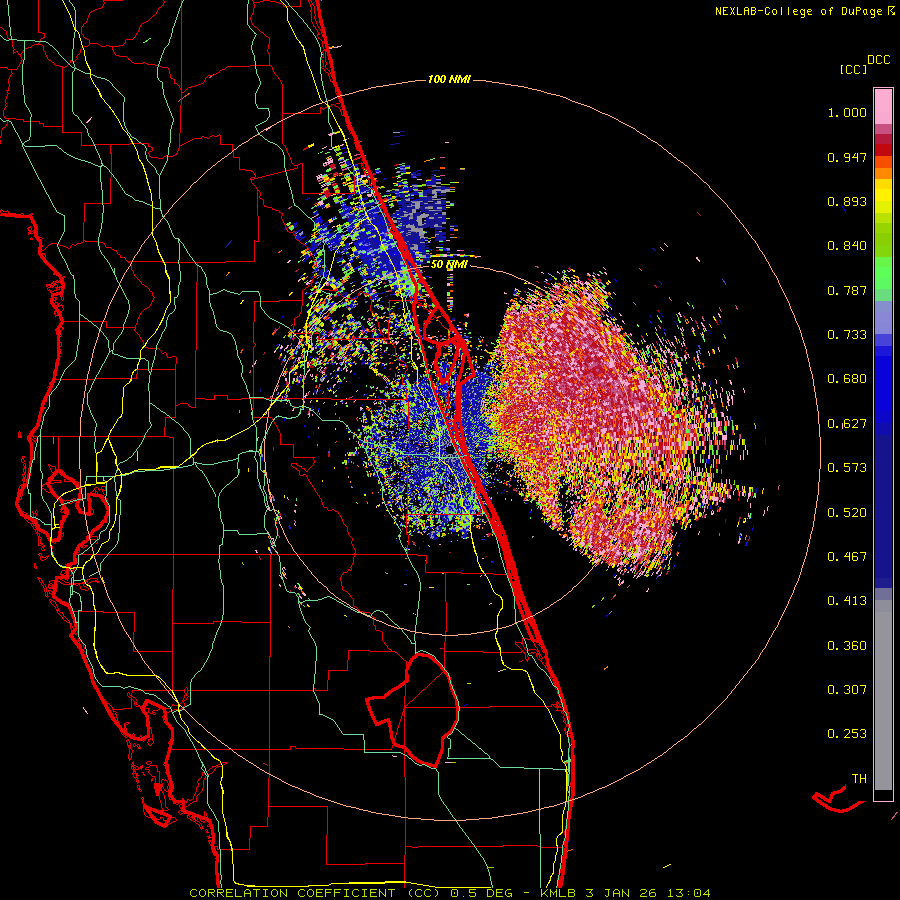900x900 pixels.
Task: Click the yellow segment of the color bar
Action: (x=883, y=195)
